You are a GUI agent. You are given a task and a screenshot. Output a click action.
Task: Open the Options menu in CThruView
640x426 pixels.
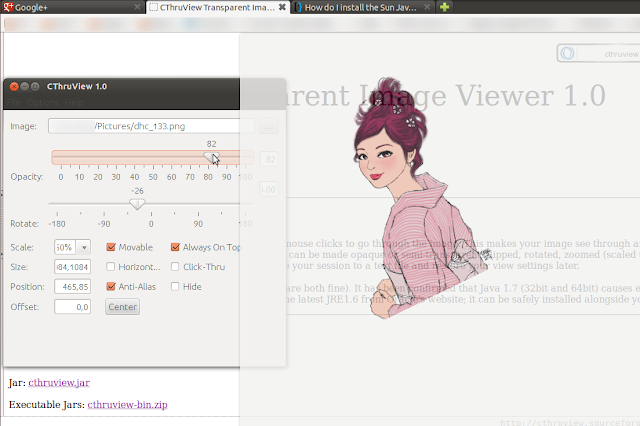click(x=43, y=102)
